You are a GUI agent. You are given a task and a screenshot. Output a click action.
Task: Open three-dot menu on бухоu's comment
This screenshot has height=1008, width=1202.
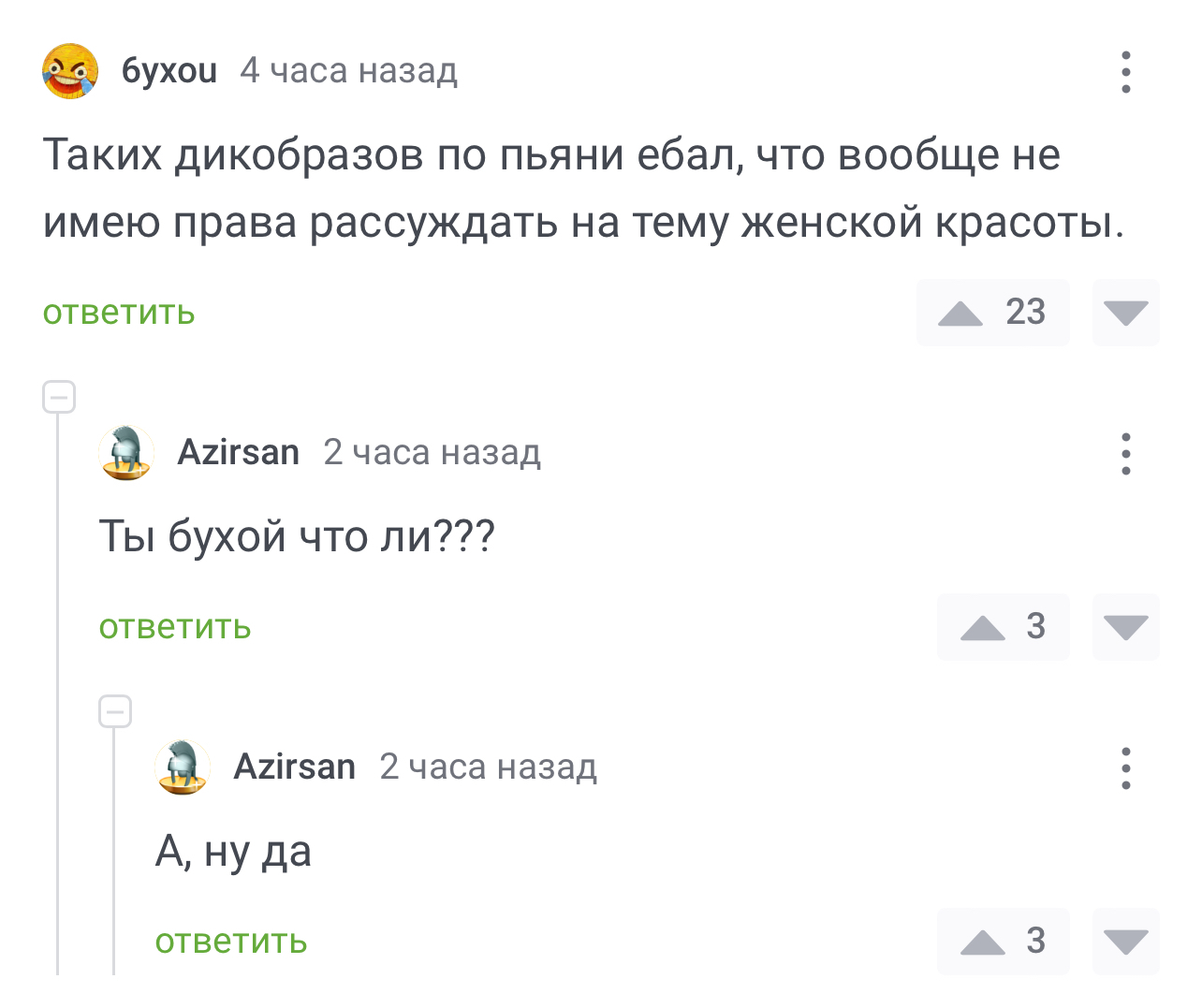click(1125, 72)
